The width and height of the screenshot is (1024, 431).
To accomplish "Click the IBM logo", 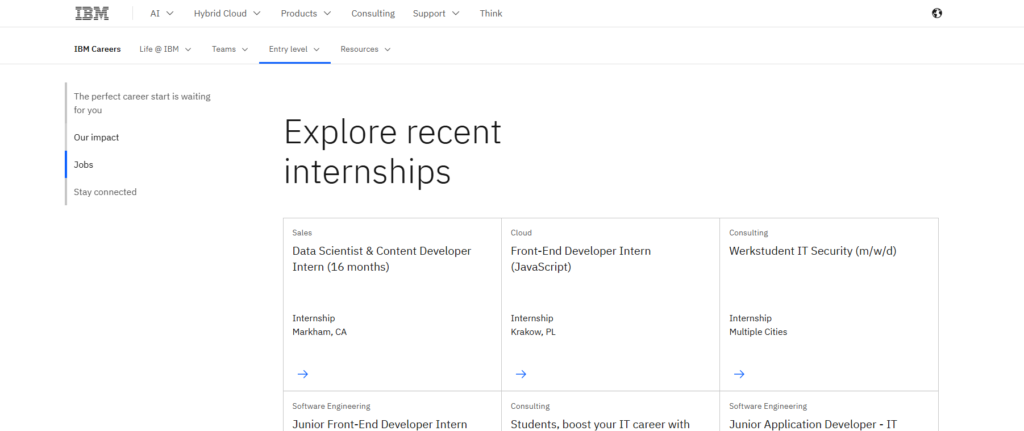I will click(91, 13).
